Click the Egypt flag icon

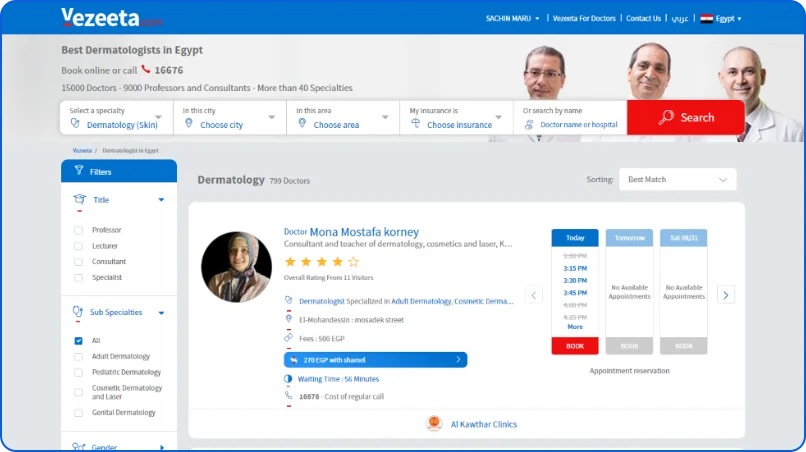coord(706,19)
